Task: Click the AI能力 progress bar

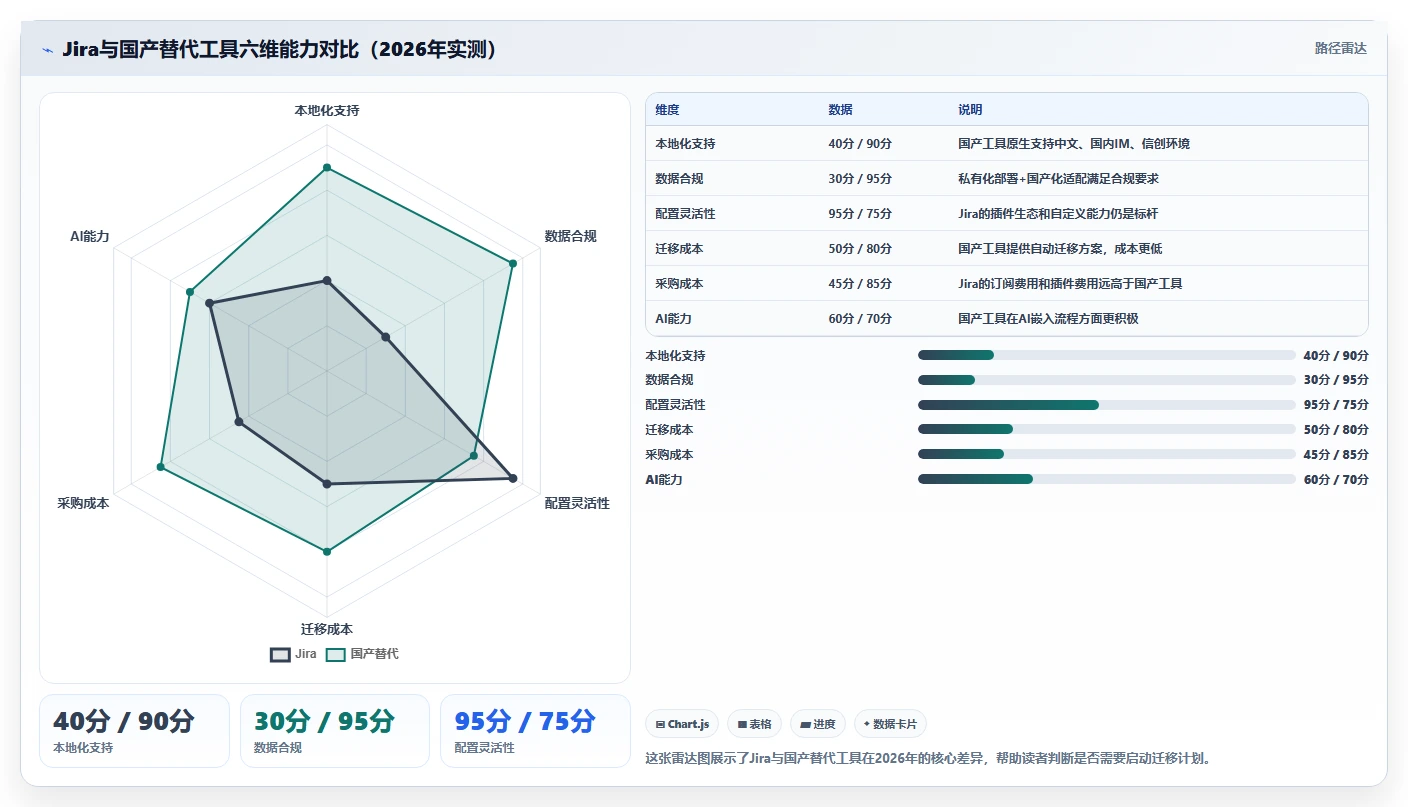Action: [x=1106, y=480]
